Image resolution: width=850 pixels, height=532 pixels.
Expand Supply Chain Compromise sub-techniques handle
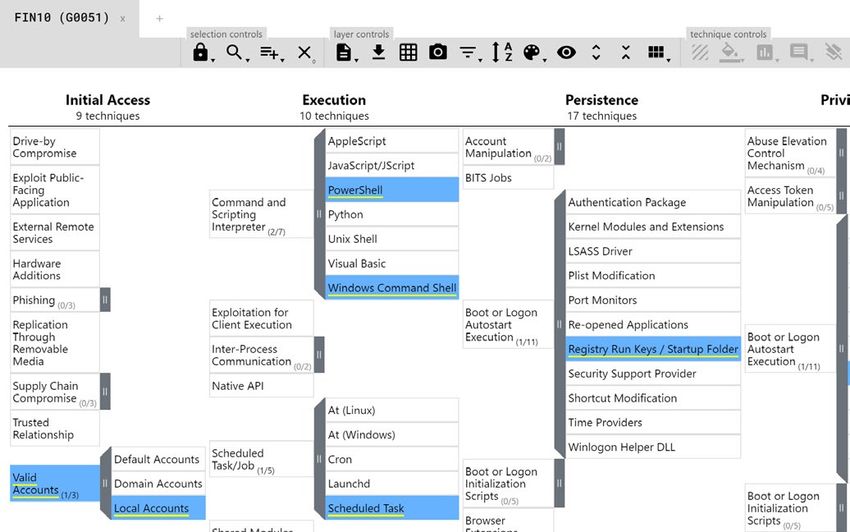(105, 392)
